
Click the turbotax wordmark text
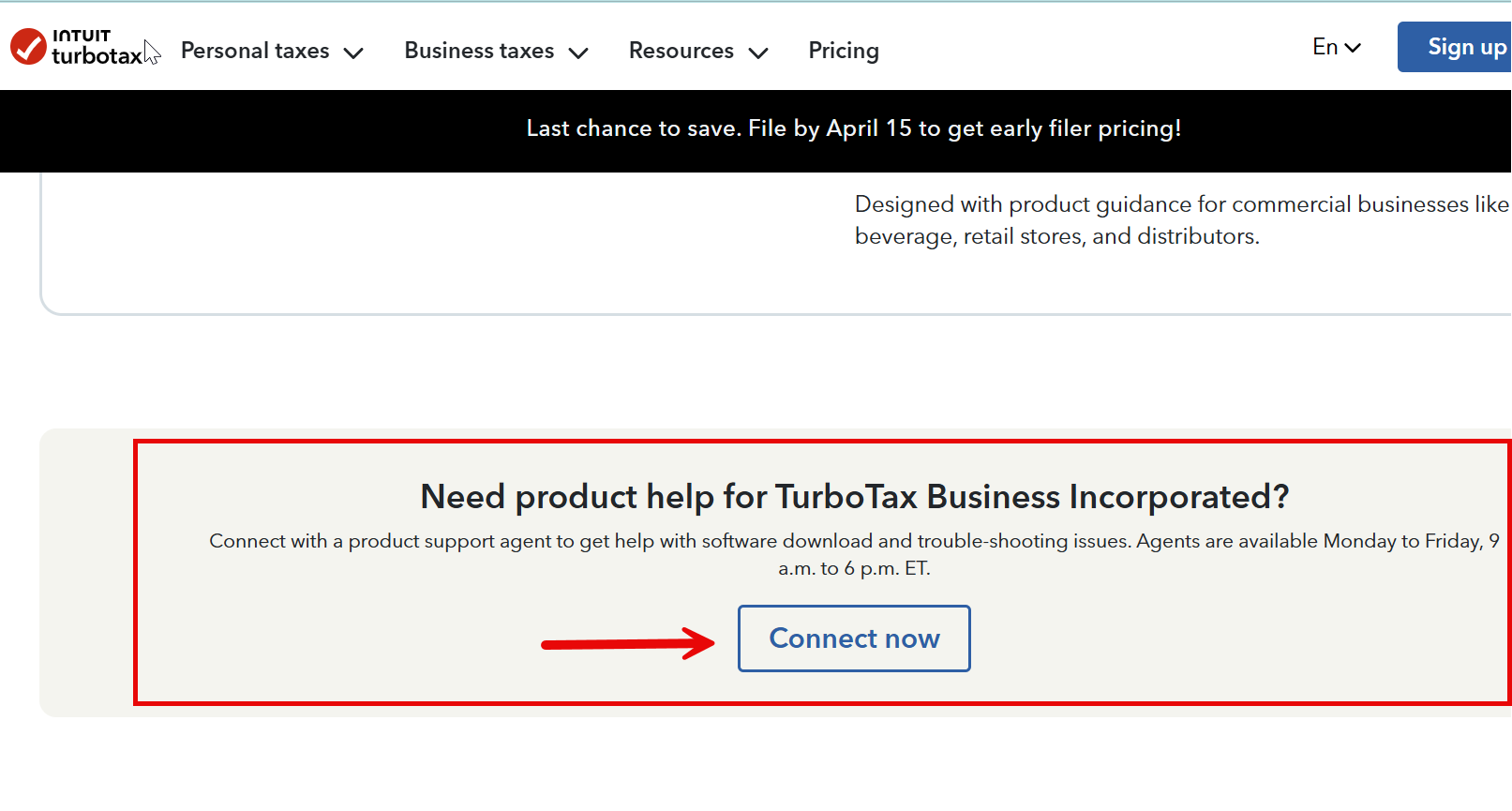pos(97,56)
